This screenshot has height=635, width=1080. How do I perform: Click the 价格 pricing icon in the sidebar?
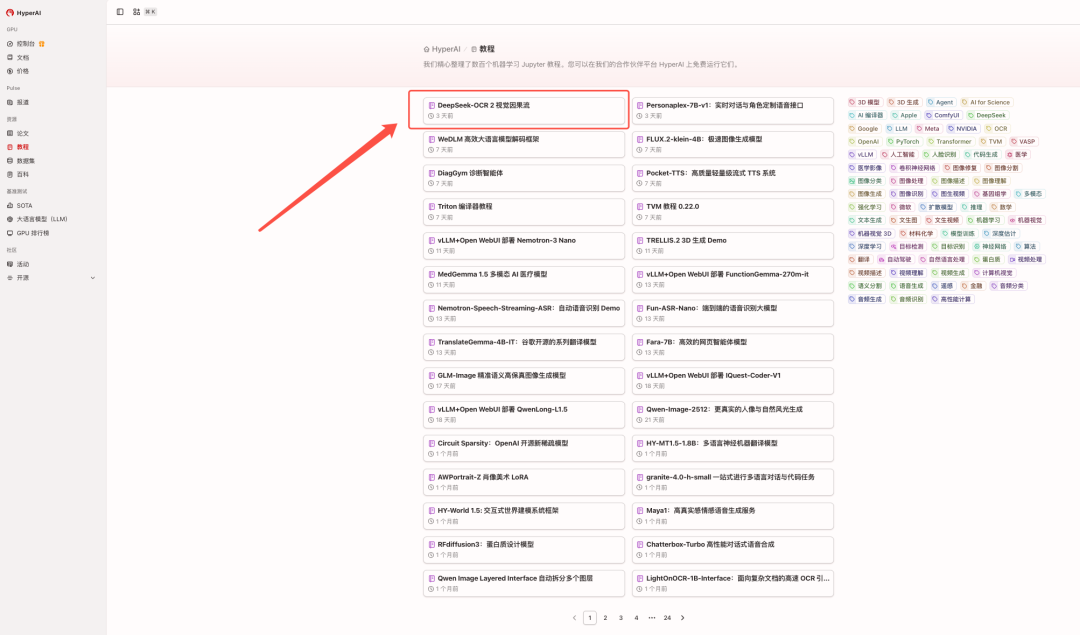coord(10,71)
